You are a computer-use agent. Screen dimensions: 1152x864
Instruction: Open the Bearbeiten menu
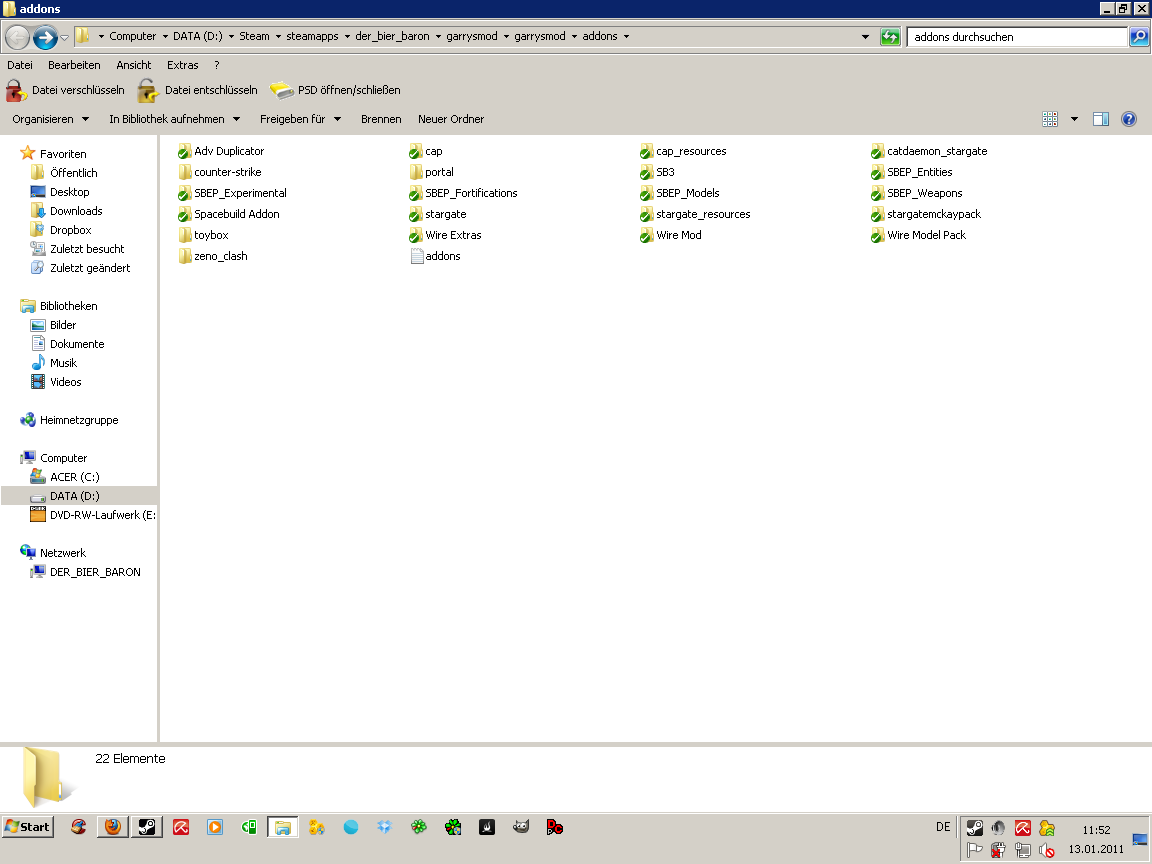(x=74, y=65)
